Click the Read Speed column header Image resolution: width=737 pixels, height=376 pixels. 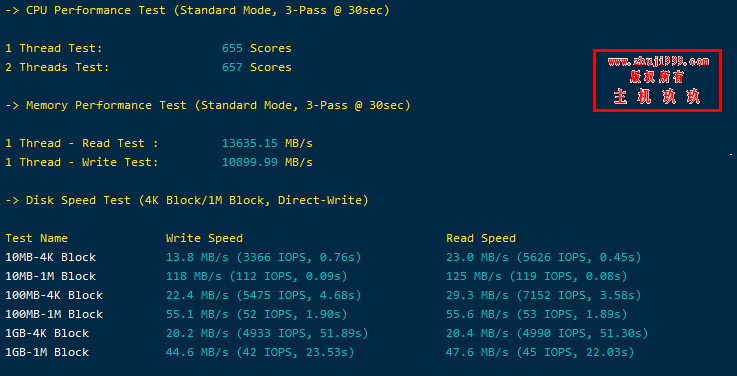pos(481,238)
